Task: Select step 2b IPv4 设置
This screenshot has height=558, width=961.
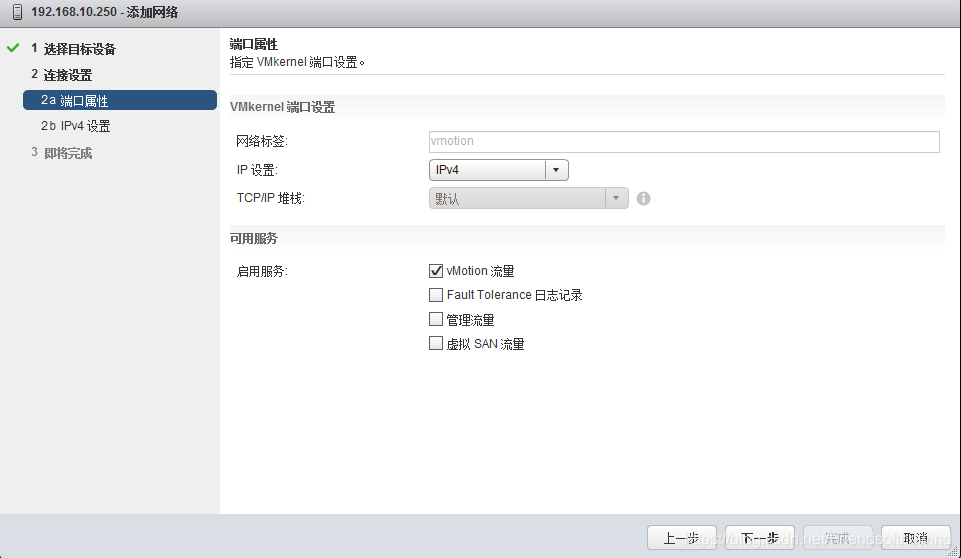Action: click(x=75, y=126)
